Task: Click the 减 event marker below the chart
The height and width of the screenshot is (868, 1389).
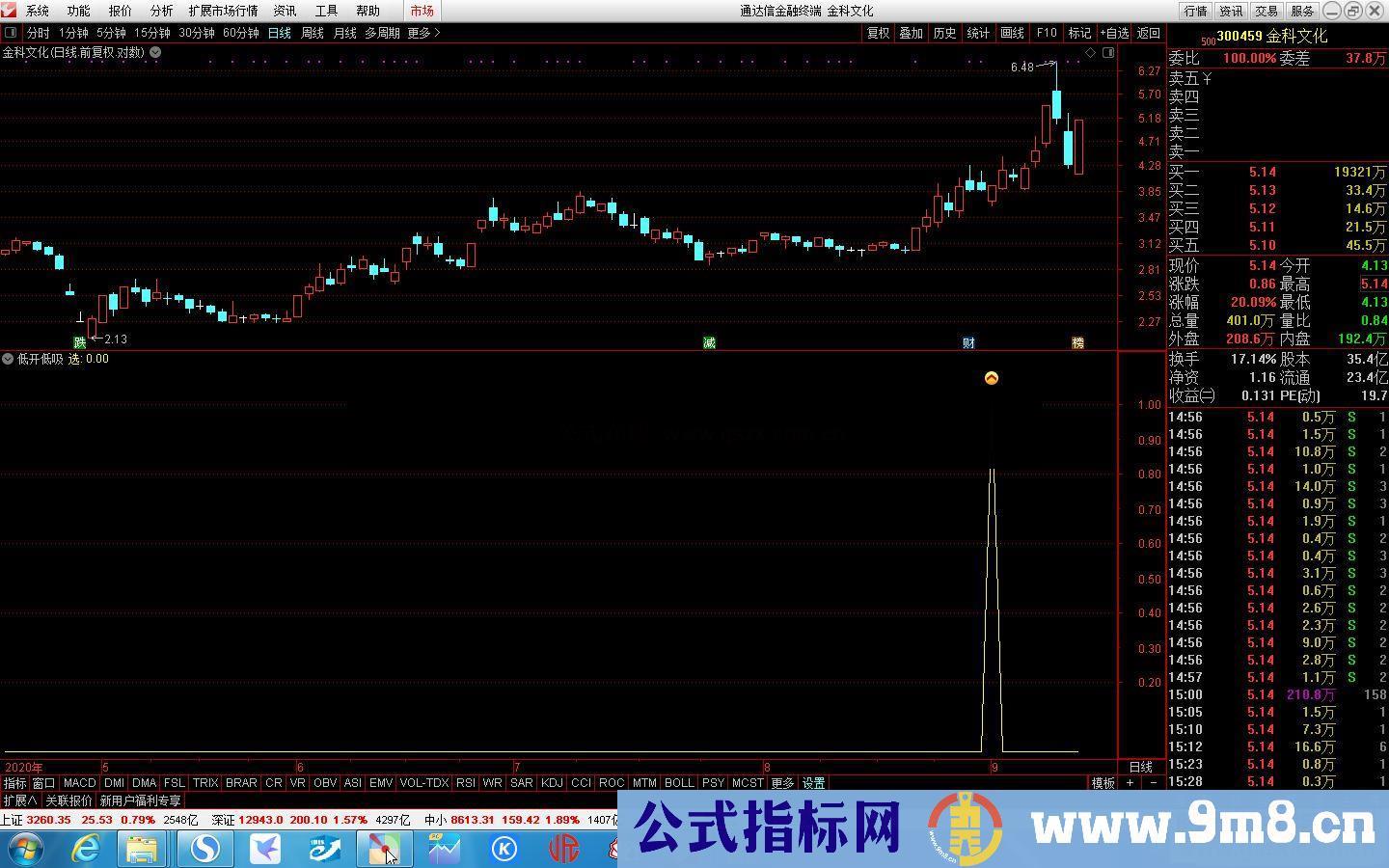Action: [x=709, y=342]
